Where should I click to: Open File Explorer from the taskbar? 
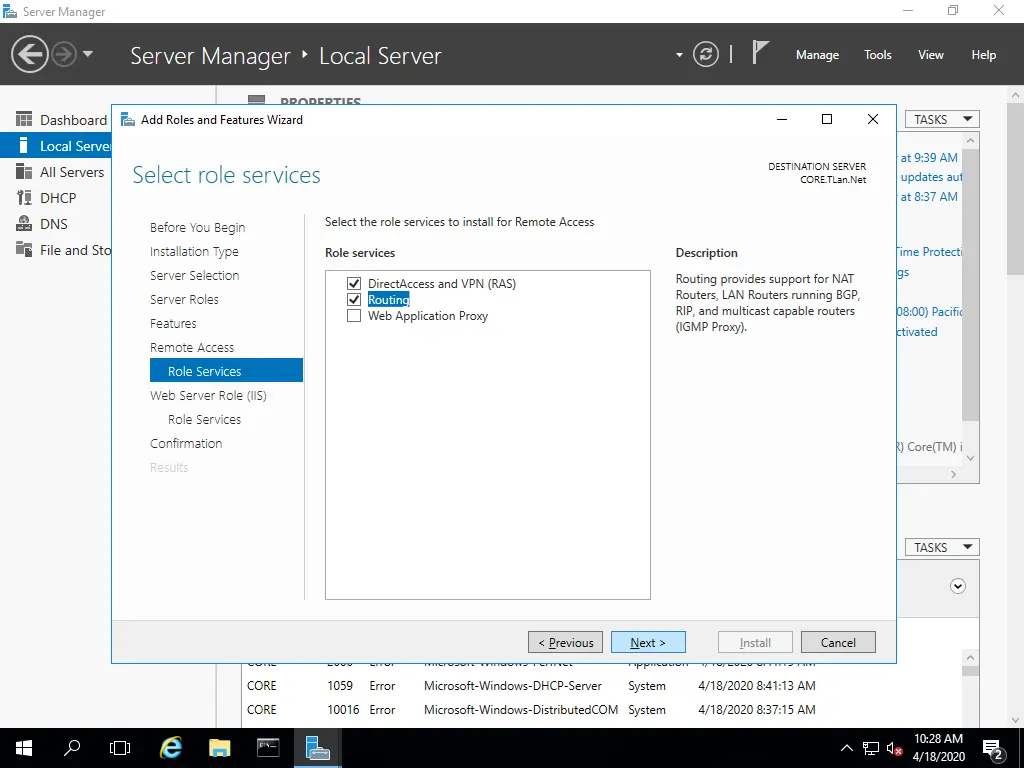[220, 747]
